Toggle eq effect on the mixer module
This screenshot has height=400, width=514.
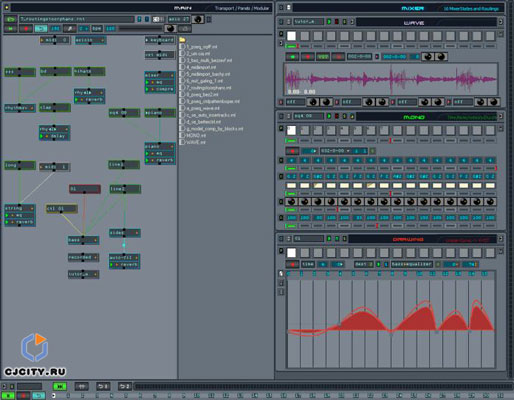160,82
